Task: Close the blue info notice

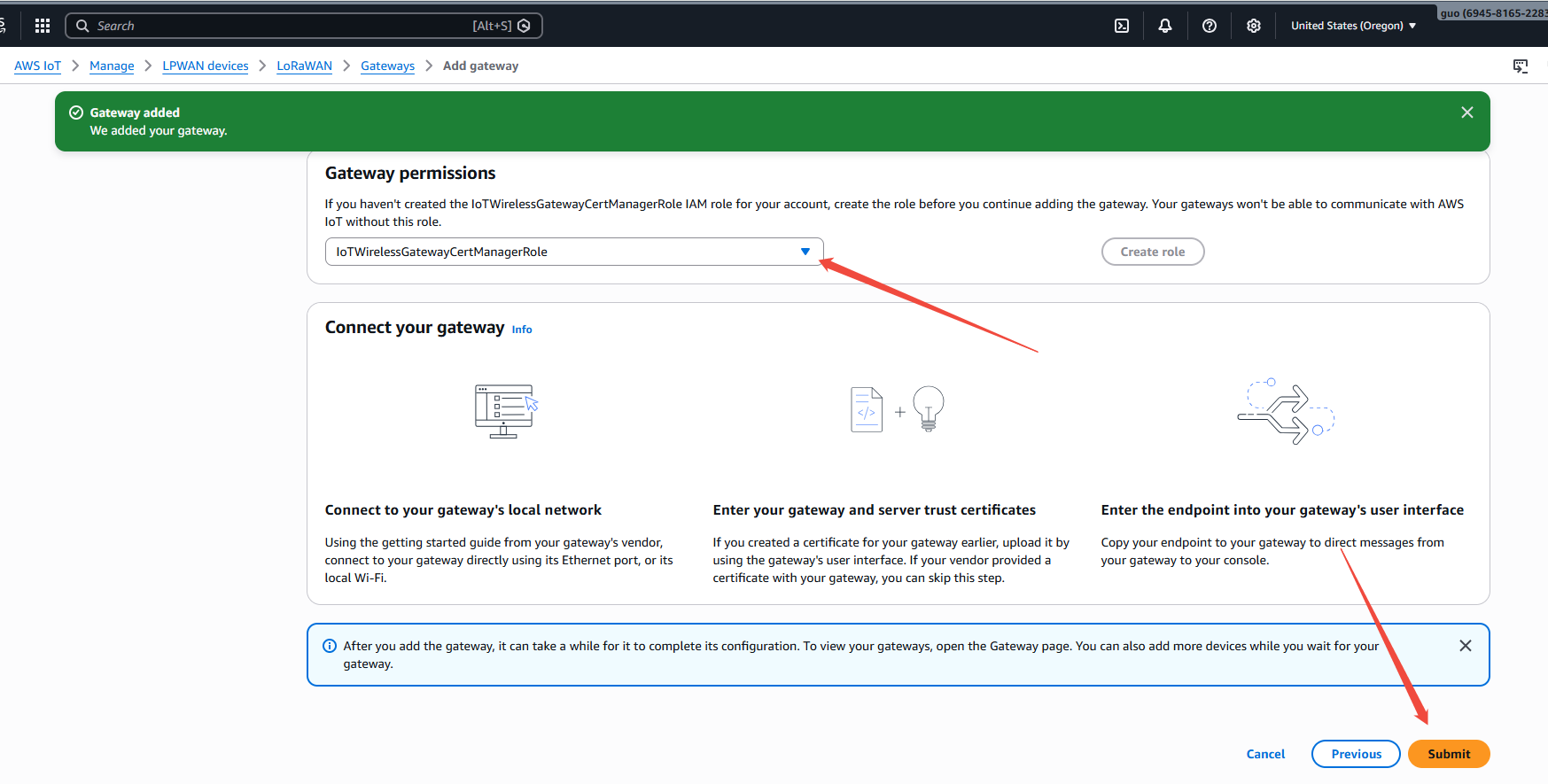Action: [x=1466, y=646]
